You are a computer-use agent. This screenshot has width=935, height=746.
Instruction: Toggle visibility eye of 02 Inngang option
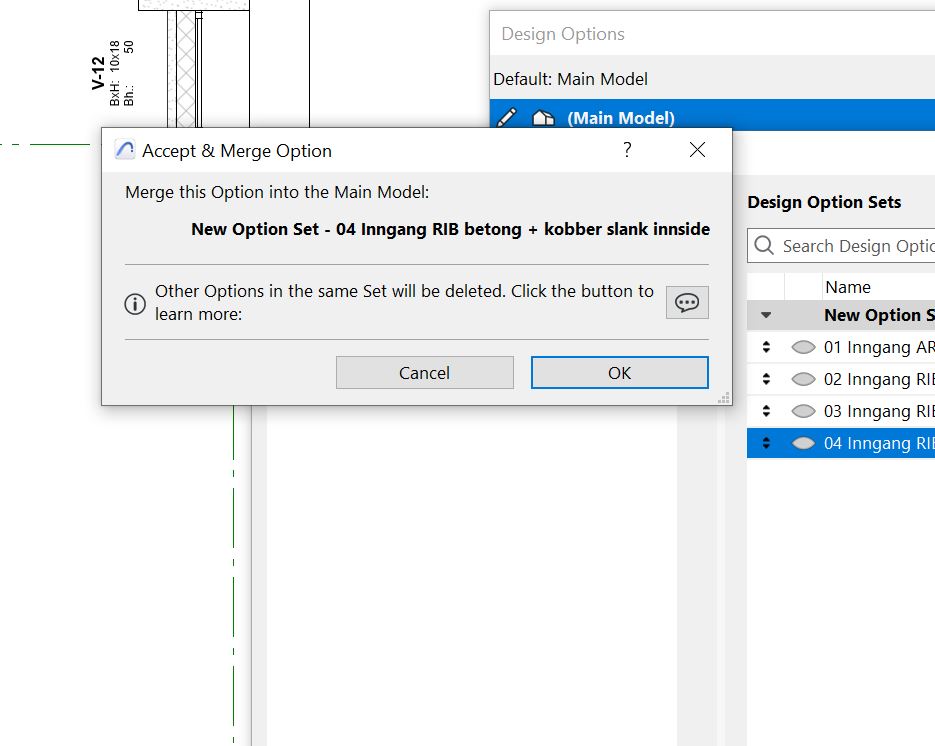pyautogui.click(x=802, y=379)
